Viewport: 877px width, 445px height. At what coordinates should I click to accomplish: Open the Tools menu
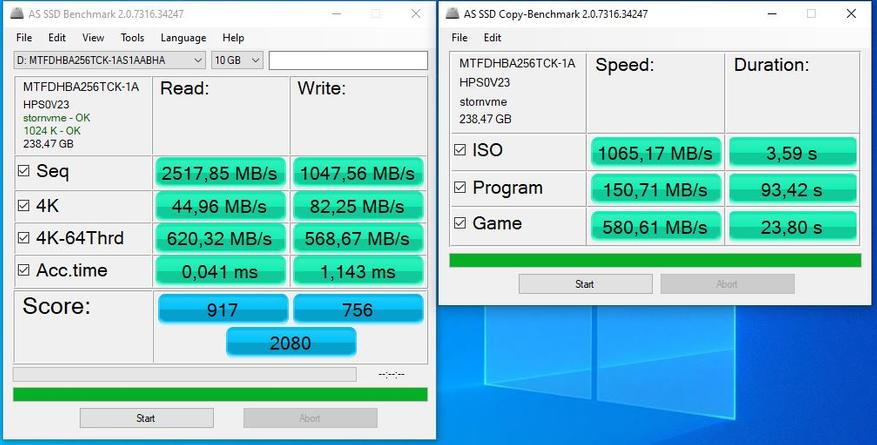pos(132,38)
